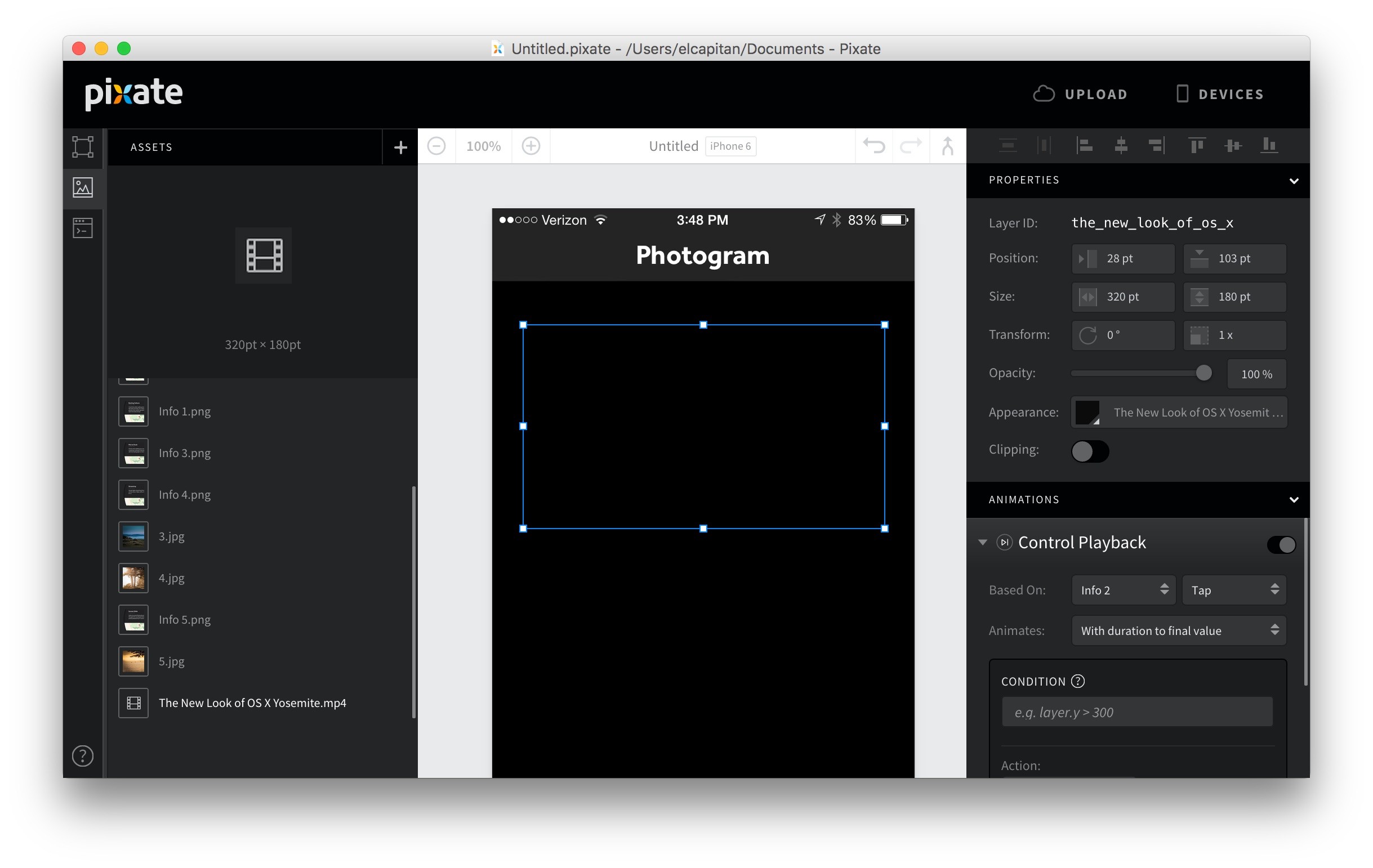Screen dimensions: 1373x868
Task: Click the redo arrow icon
Action: [x=911, y=146]
